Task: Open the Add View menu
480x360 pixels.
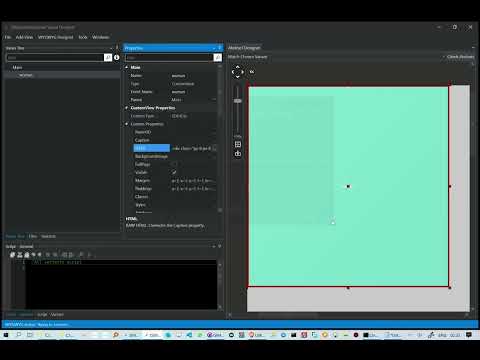Action: click(24, 37)
